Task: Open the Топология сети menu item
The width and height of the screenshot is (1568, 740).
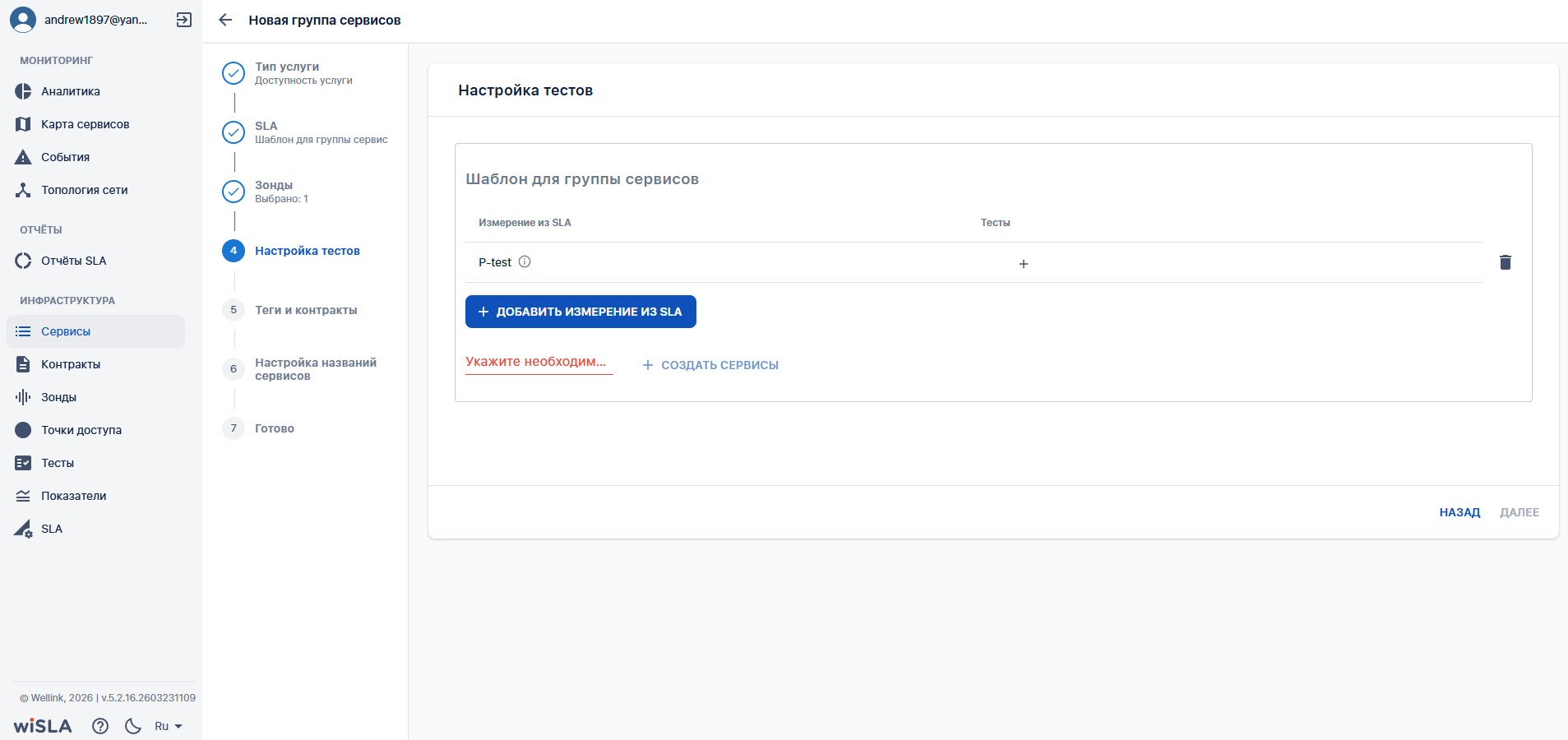Action: (95, 190)
